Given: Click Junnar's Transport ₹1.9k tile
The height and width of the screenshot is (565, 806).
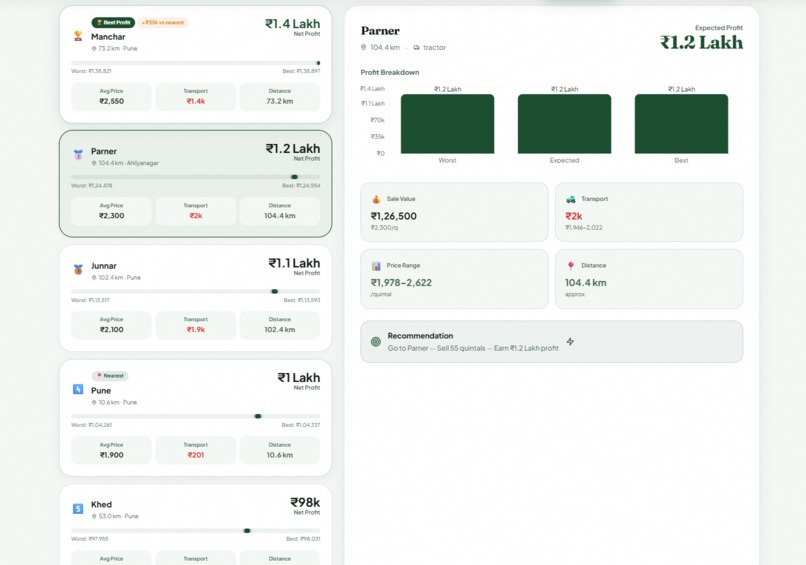Looking at the screenshot, I should click(196, 325).
